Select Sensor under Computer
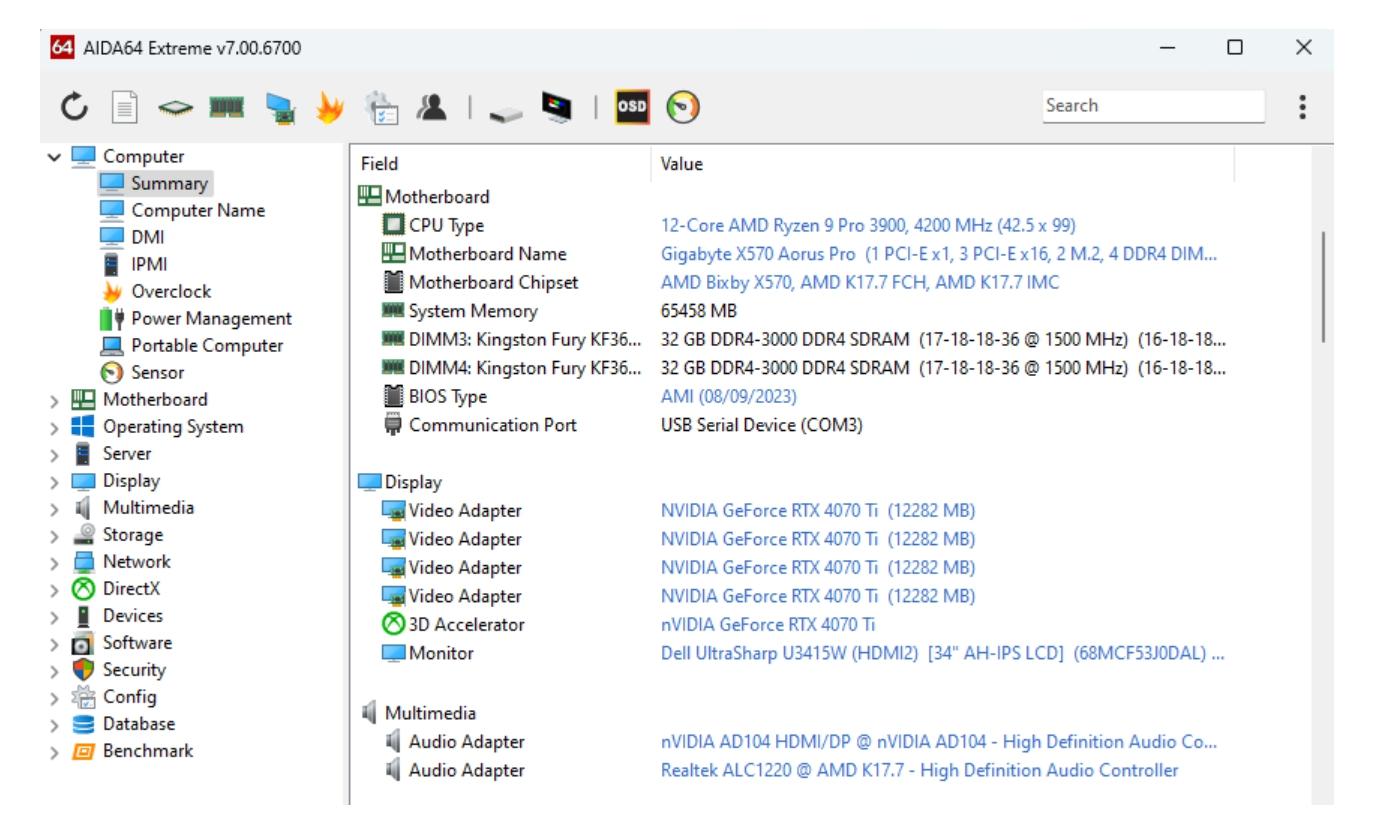This screenshot has height=840, width=1384. (157, 373)
